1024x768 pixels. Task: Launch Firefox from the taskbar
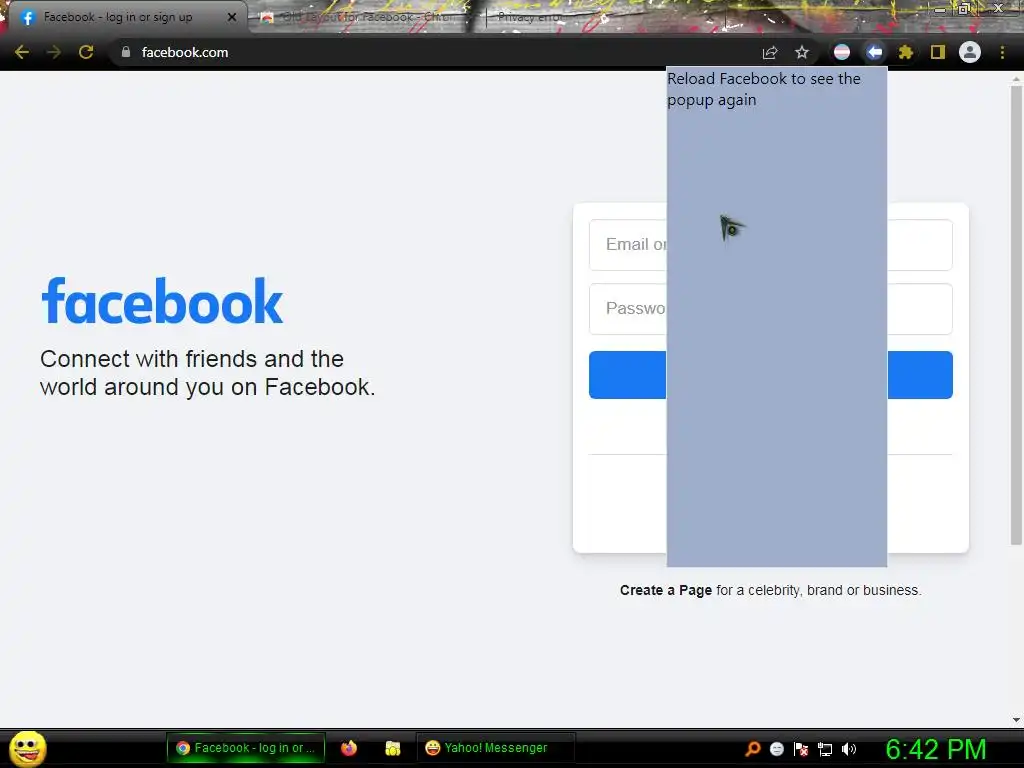tap(349, 748)
